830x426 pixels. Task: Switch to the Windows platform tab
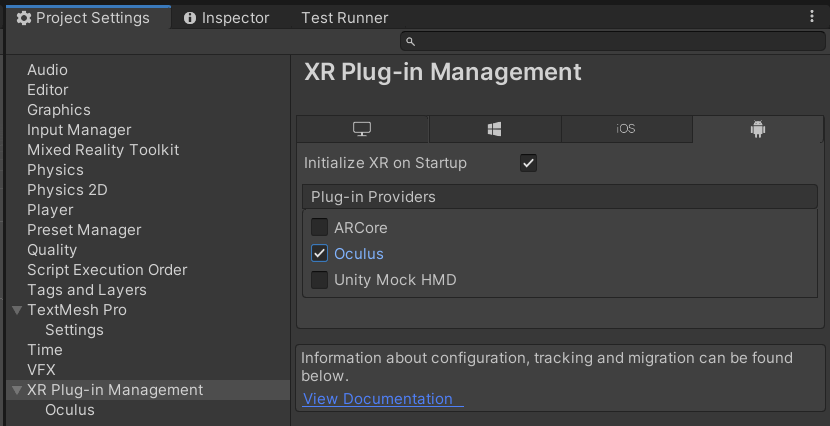[494, 130]
